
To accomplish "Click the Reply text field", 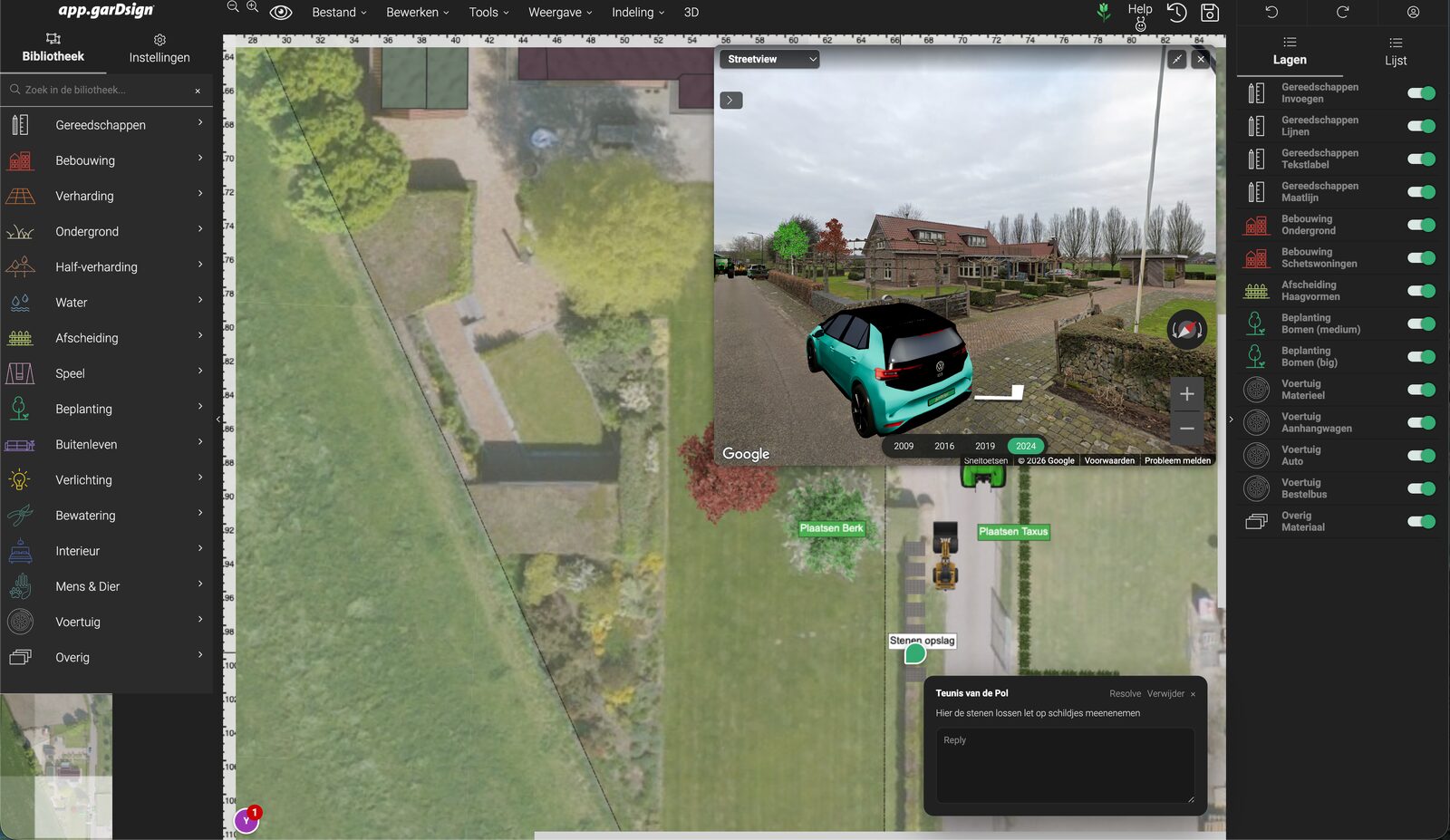I will [1065, 766].
